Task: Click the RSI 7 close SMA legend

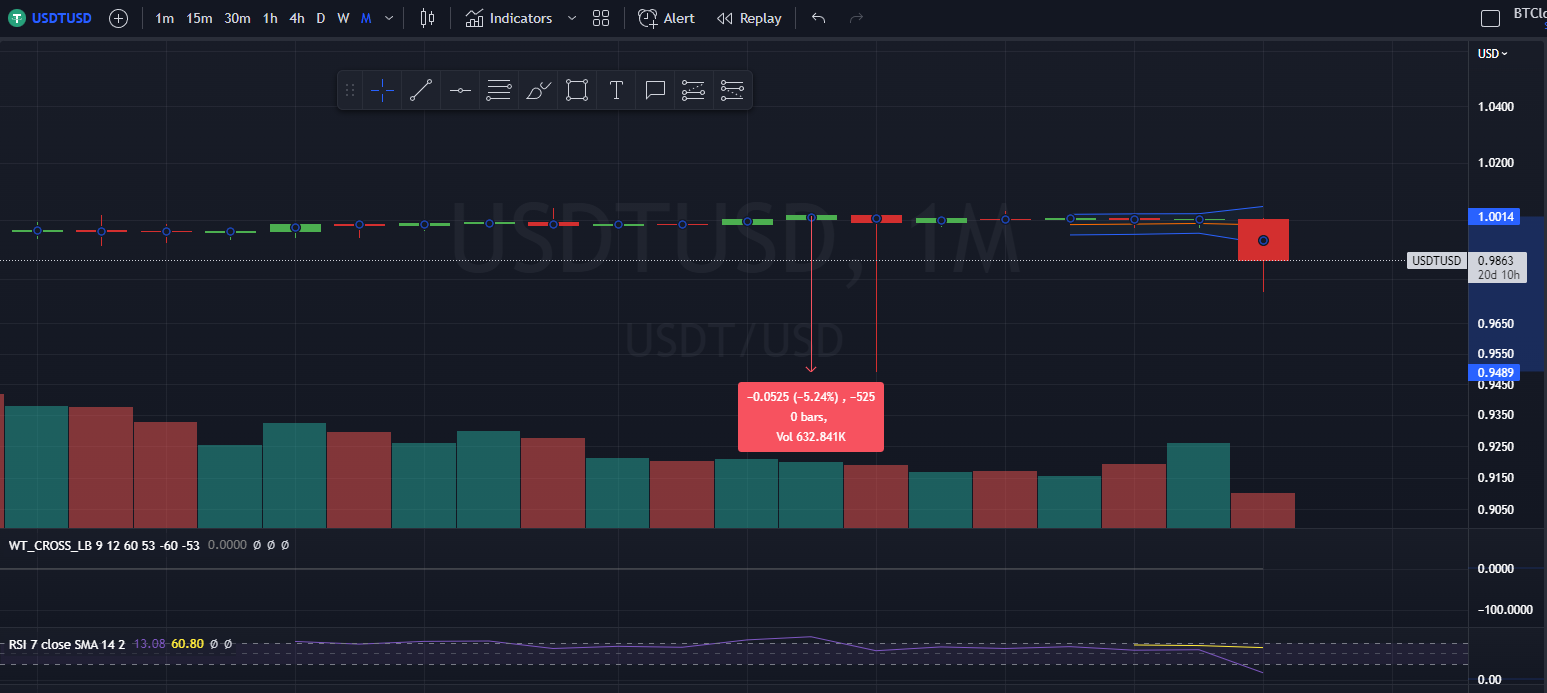Action: pyautogui.click(x=67, y=644)
